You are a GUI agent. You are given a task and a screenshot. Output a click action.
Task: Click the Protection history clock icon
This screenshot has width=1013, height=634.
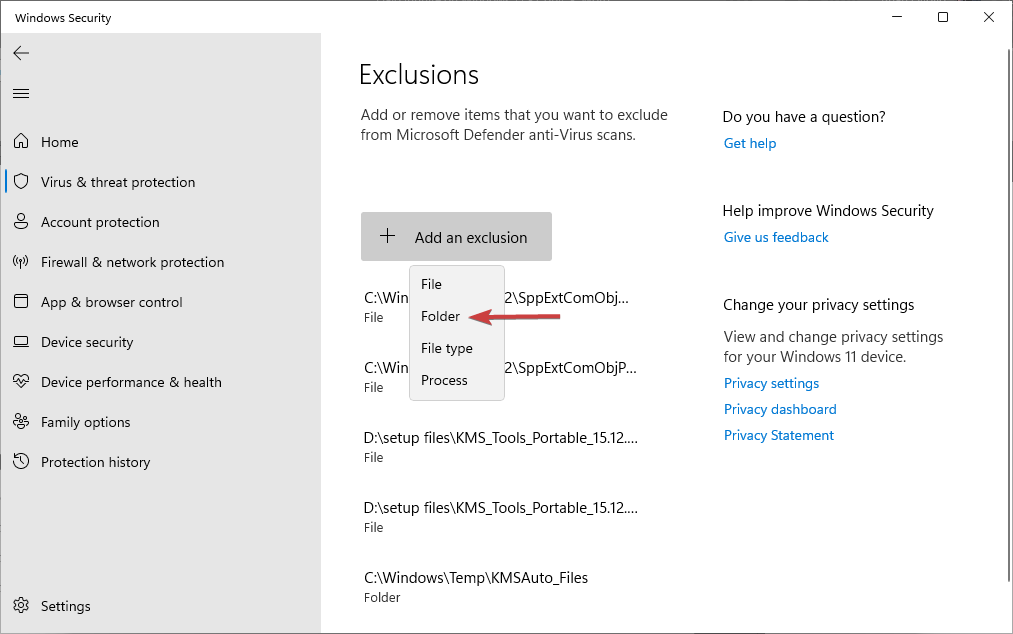[x=21, y=461]
